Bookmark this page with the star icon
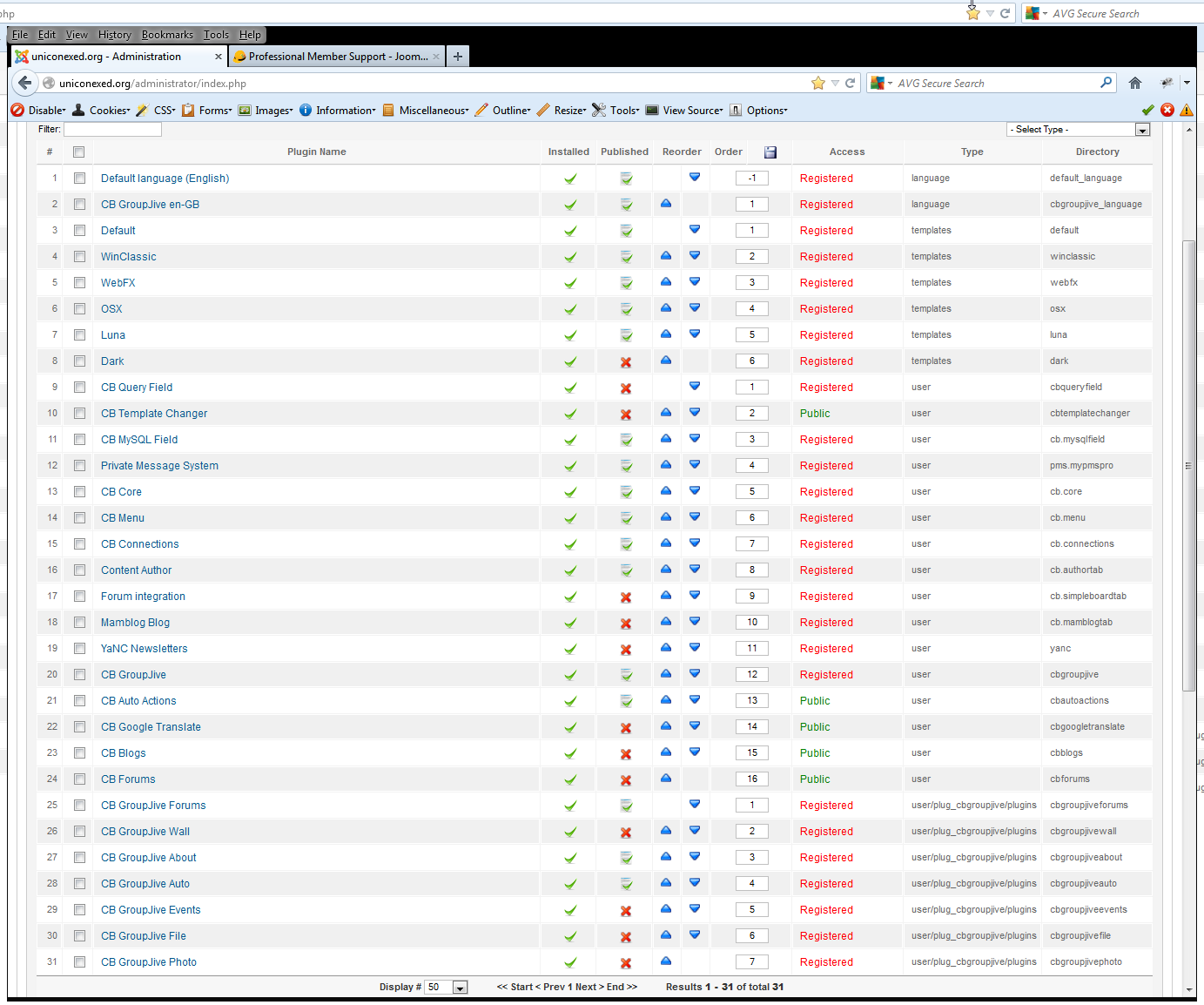 [x=818, y=83]
